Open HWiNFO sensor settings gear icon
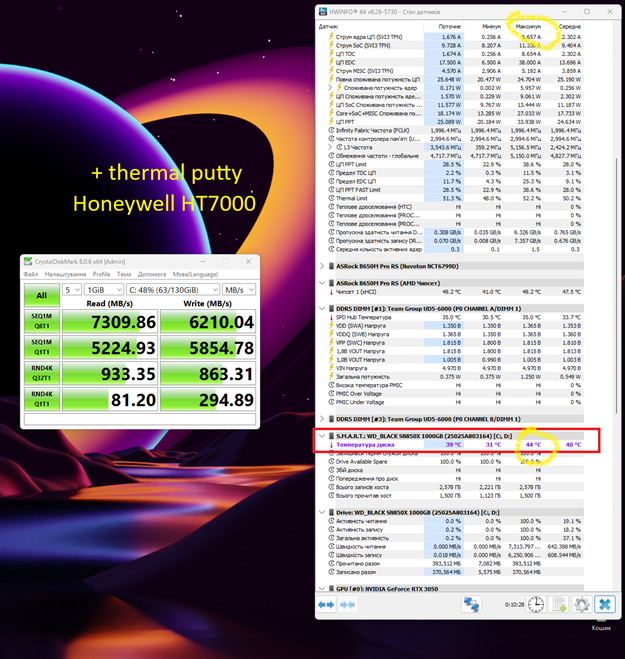 582,605
